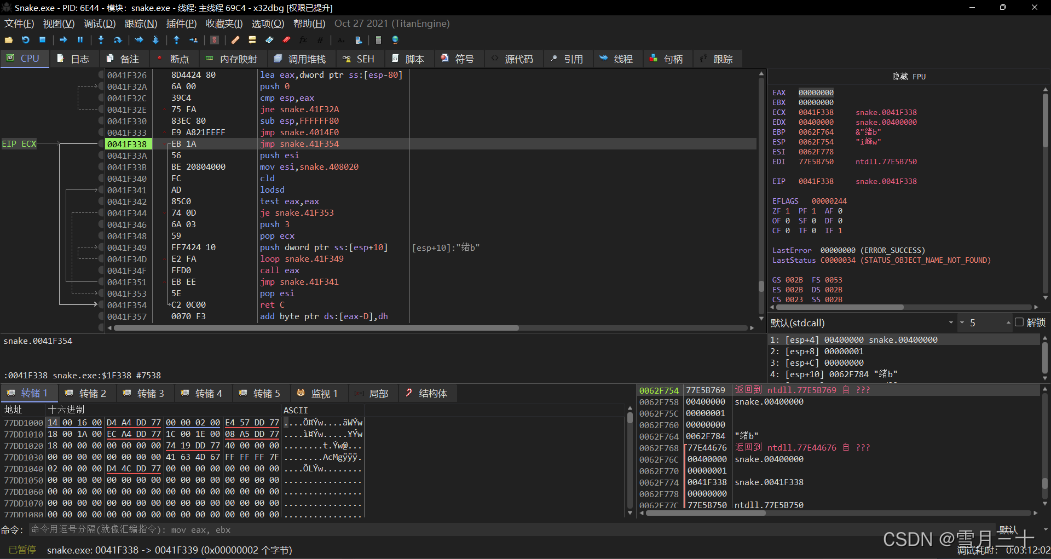The height and width of the screenshot is (559, 1051).
Task: Click the Find strings toolbar icon
Action: point(341,40)
